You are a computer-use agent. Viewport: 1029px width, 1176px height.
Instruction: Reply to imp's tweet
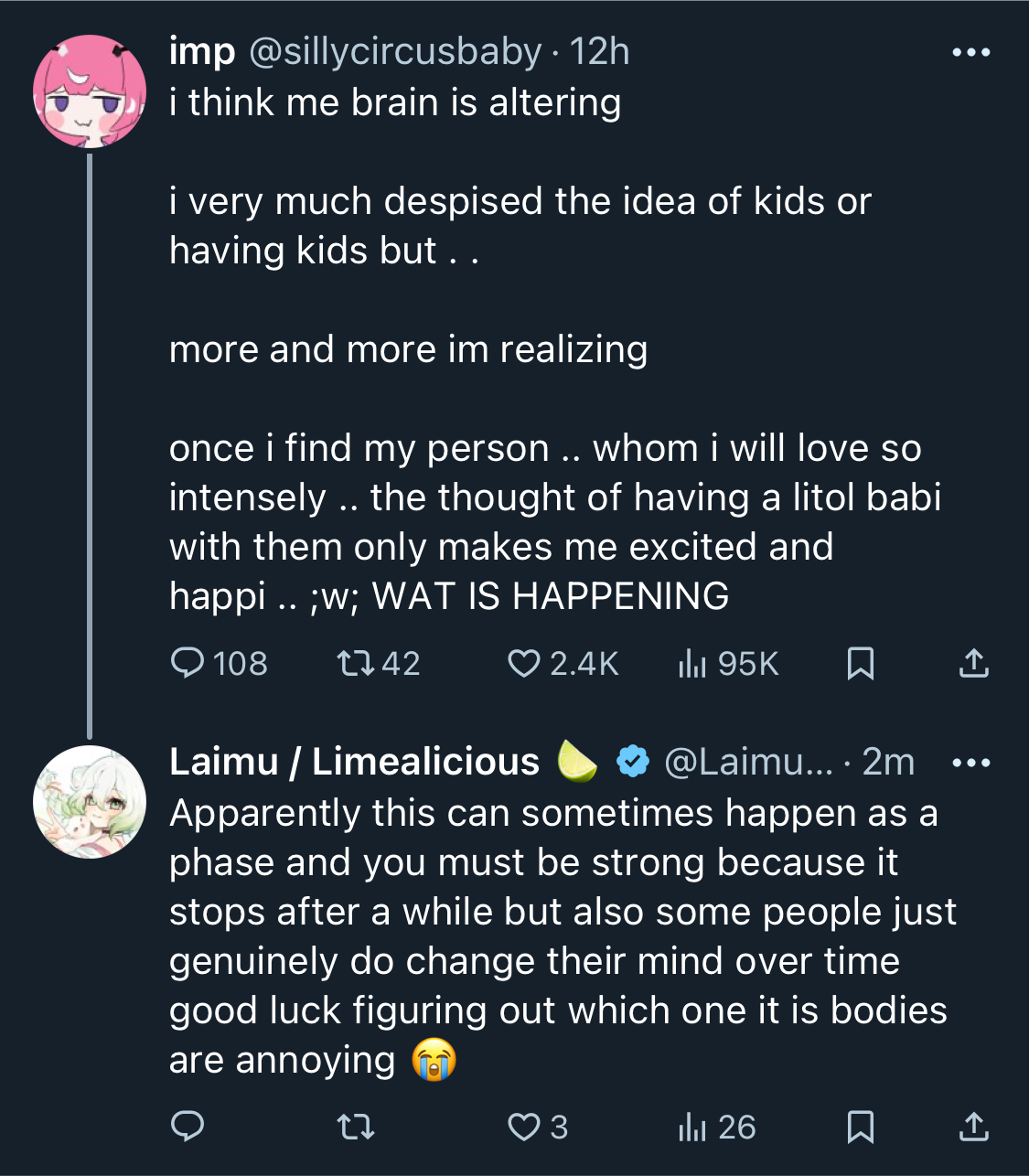pyautogui.click(x=188, y=663)
